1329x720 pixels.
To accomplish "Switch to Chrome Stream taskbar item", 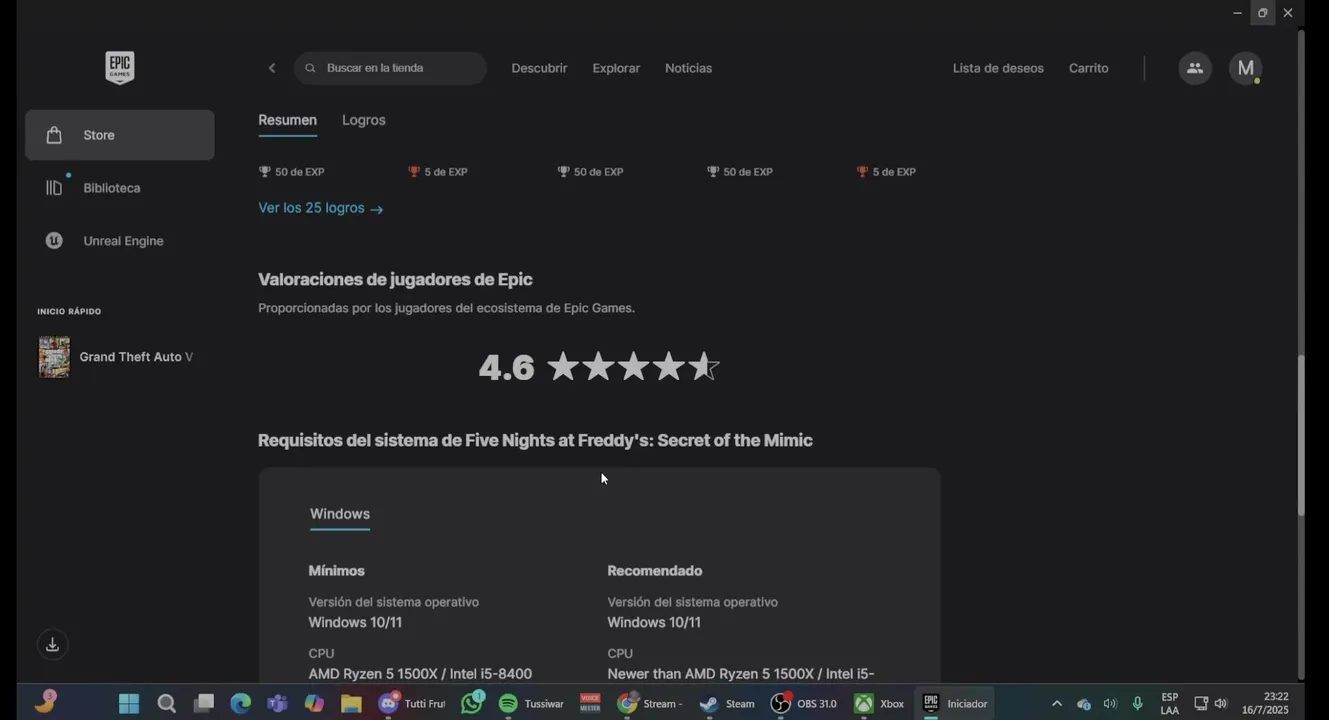I will [651, 704].
